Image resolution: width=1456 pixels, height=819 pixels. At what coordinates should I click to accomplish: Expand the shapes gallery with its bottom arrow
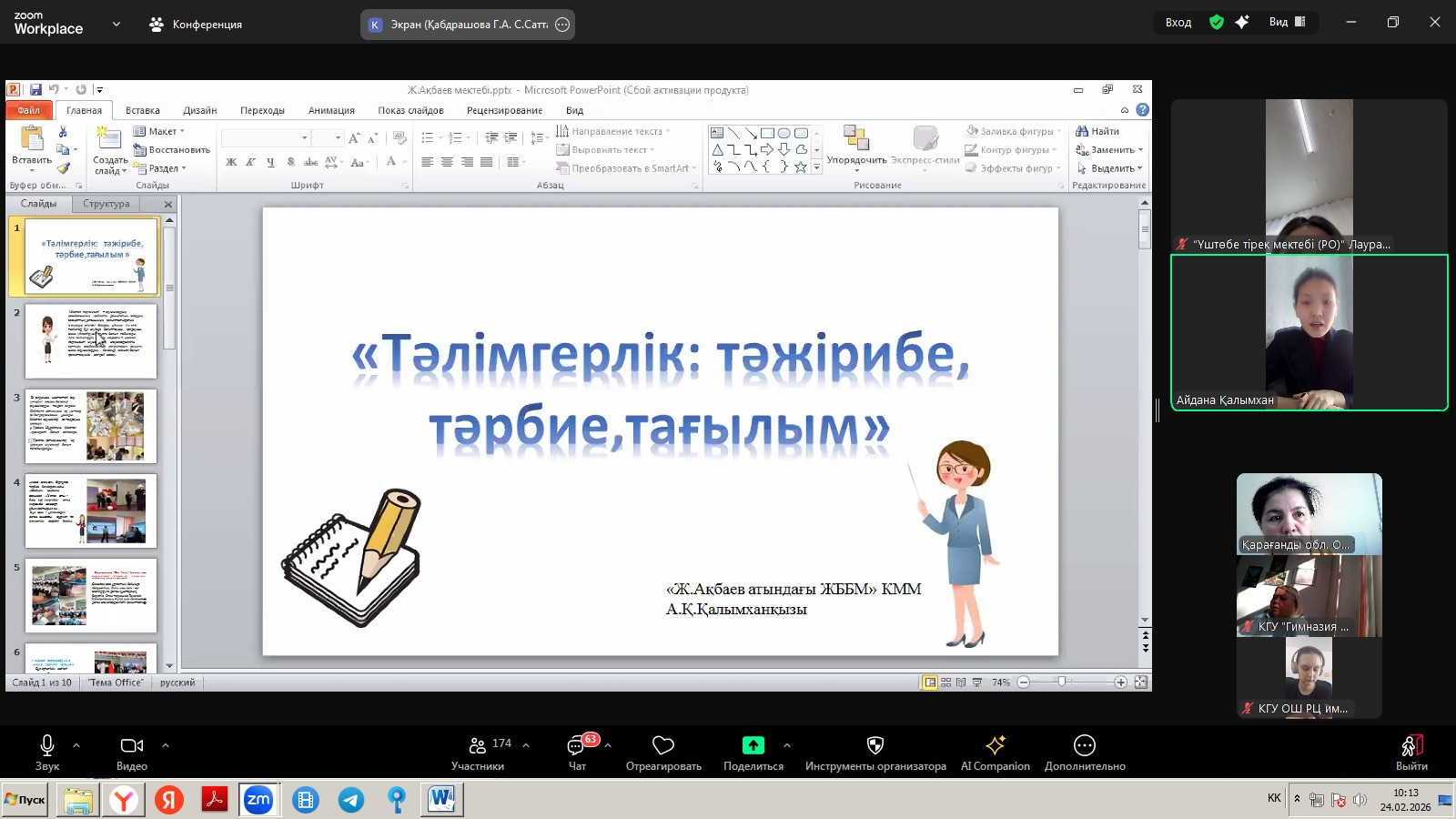click(815, 167)
